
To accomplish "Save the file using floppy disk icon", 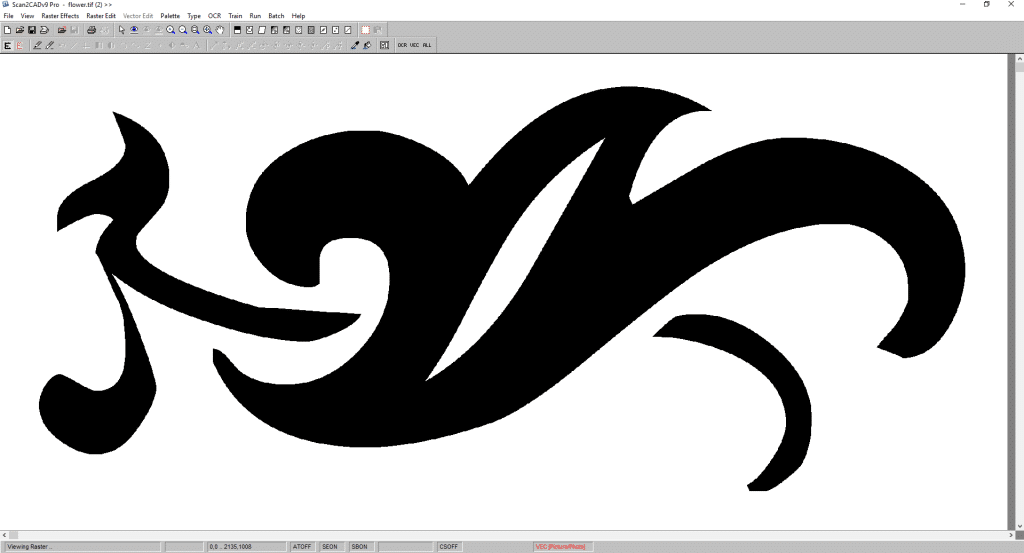I will point(32,30).
